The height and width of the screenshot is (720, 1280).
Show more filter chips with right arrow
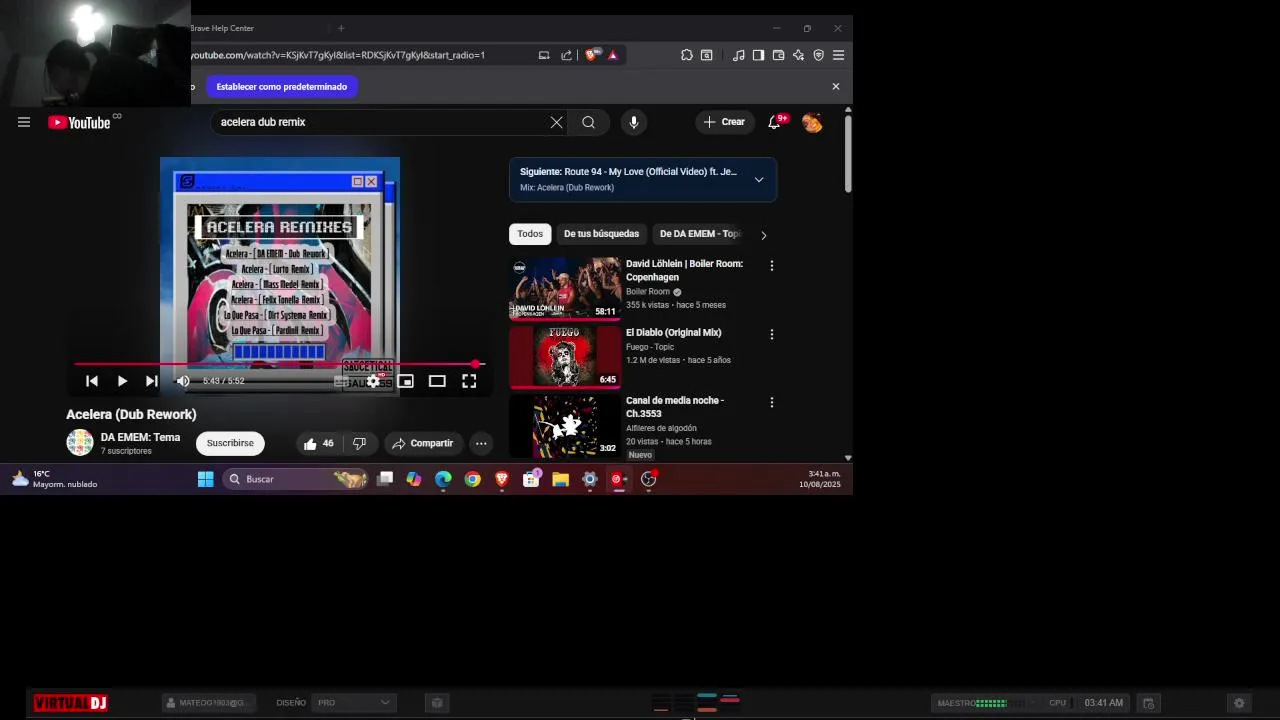pos(763,235)
